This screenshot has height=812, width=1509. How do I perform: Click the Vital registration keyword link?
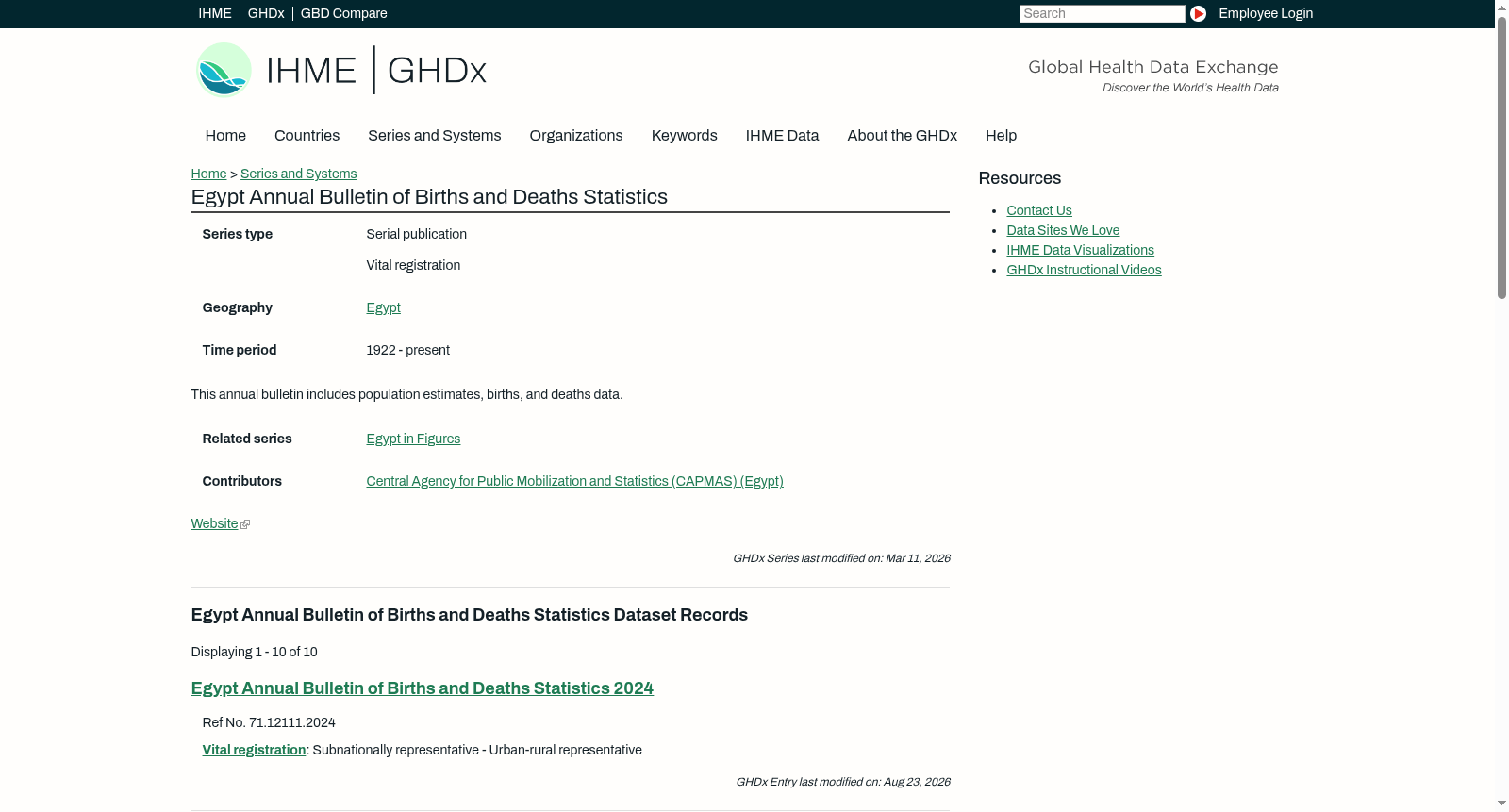[x=254, y=750]
